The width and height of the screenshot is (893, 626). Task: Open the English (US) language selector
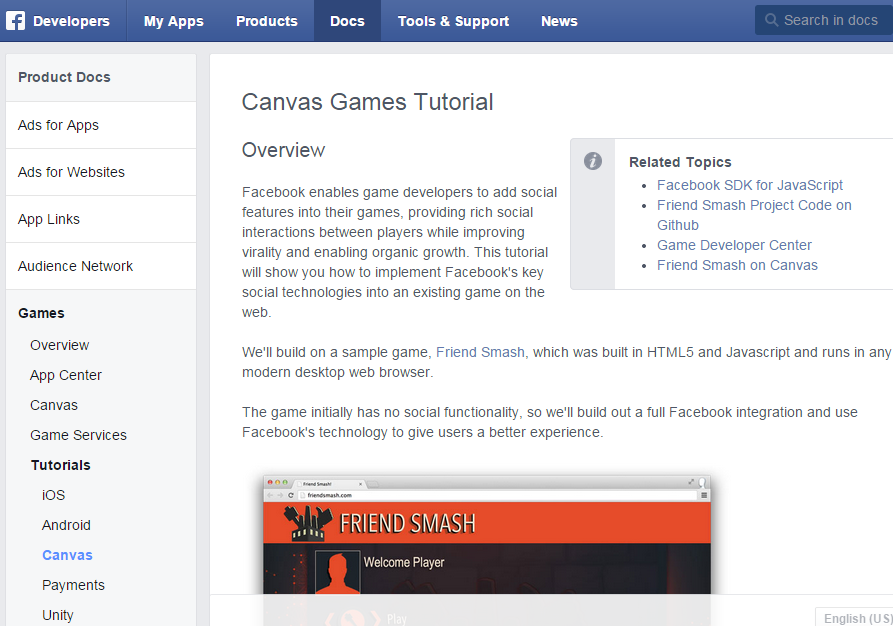[x=854, y=618]
